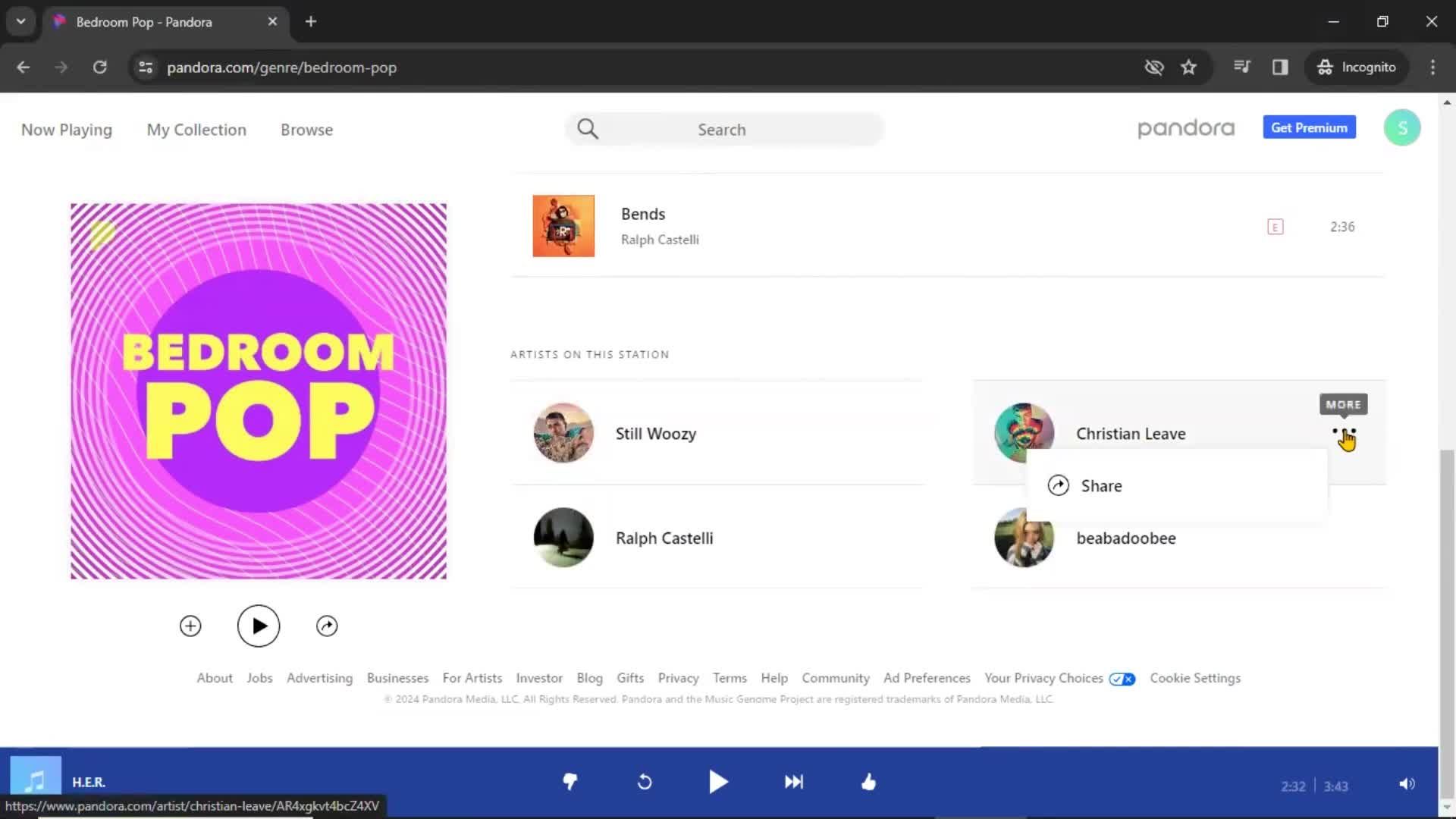Click the Bedroom Pop station cover art

point(259,391)
